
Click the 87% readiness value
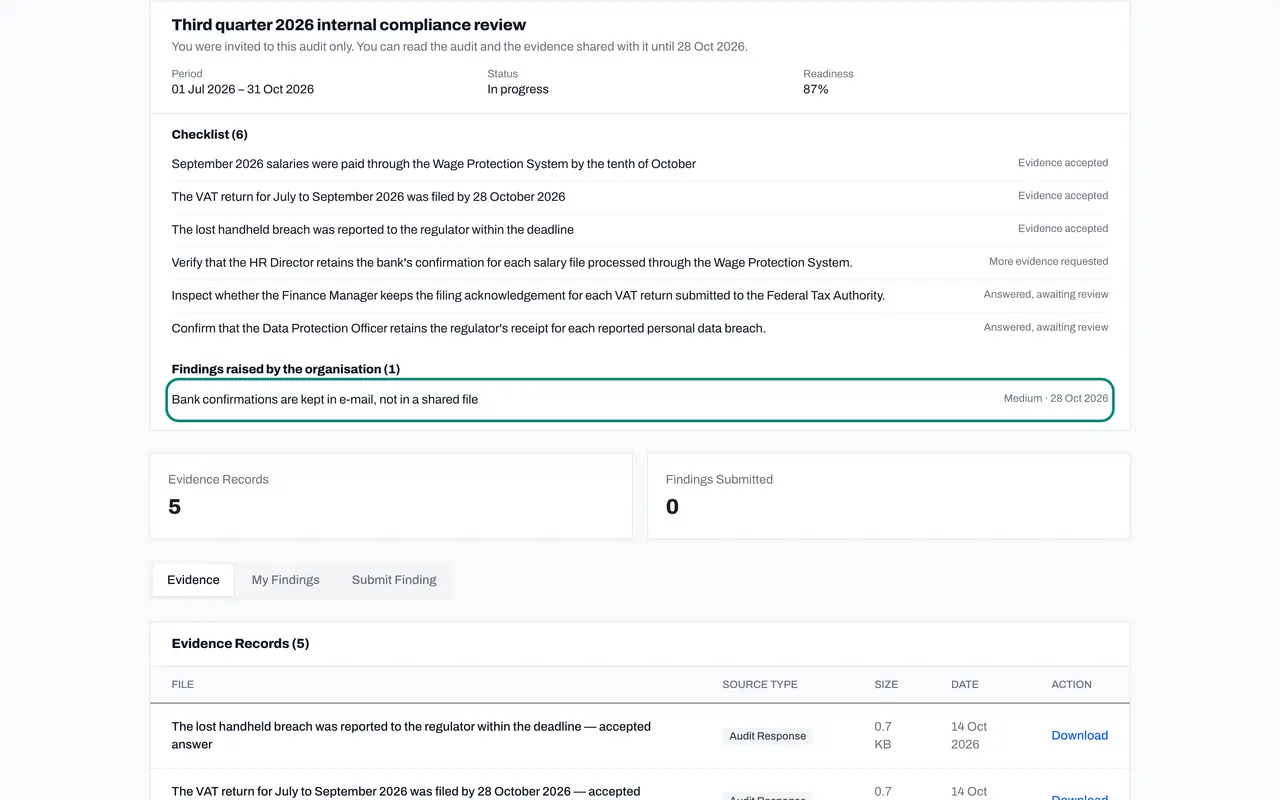coord(816,89)
